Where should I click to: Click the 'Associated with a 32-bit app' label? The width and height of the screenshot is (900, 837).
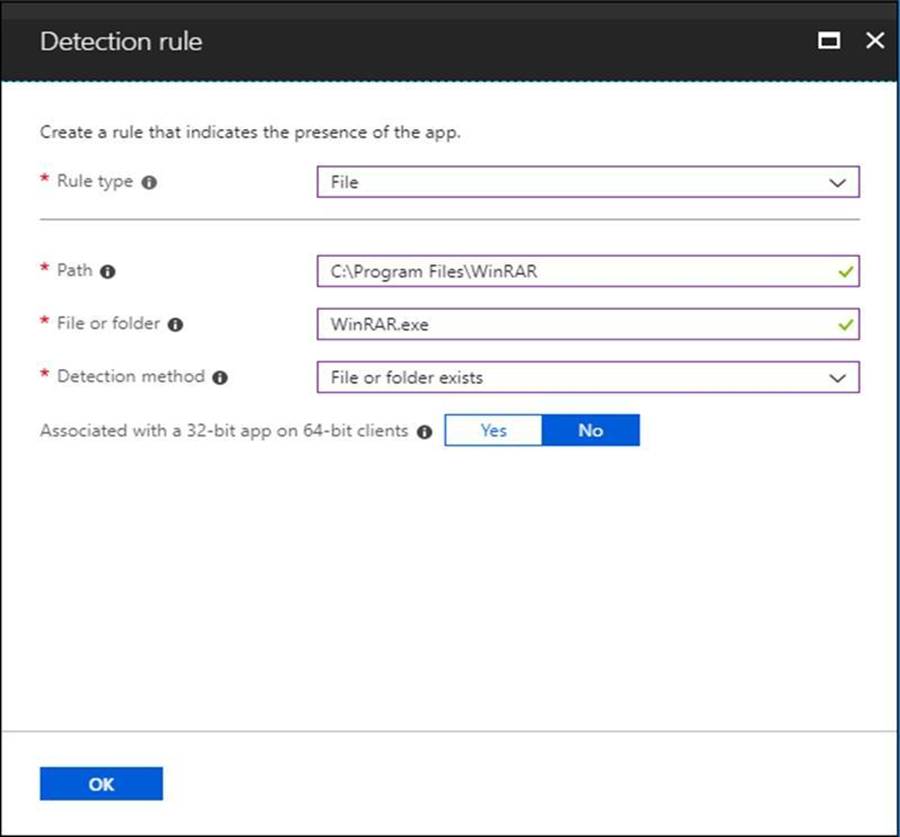pyautogui.click(x=224, y=431)
